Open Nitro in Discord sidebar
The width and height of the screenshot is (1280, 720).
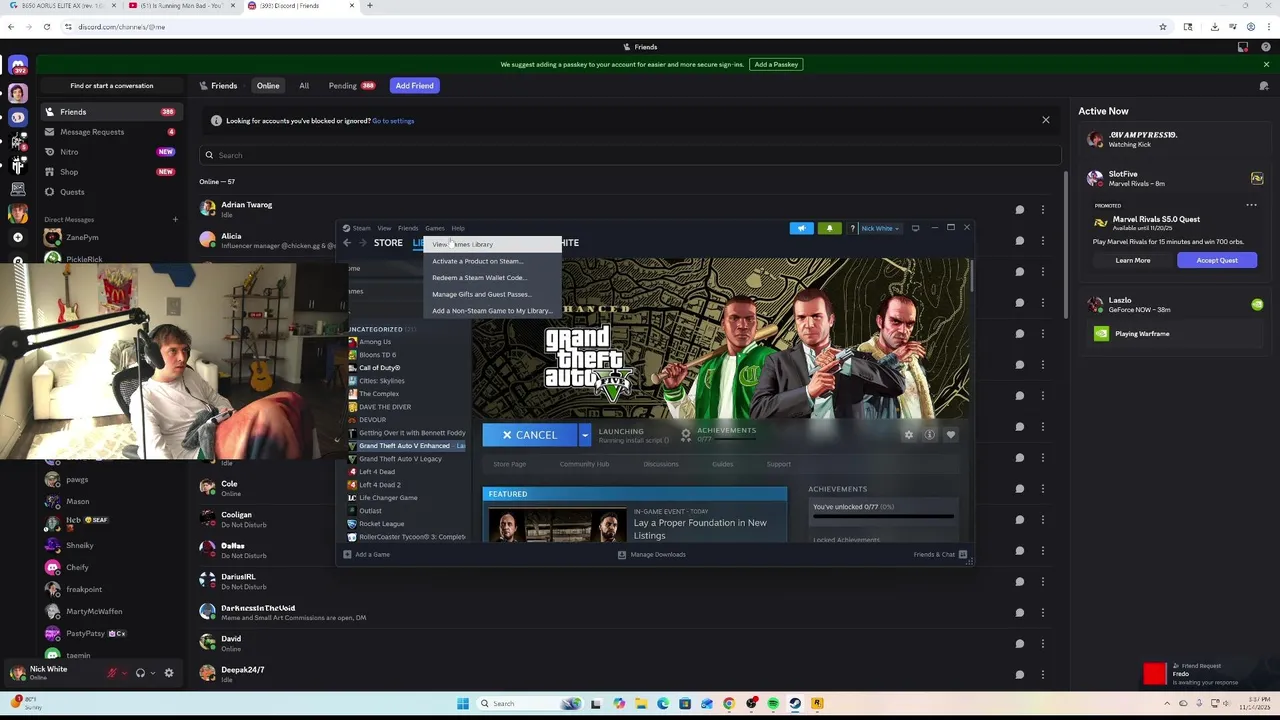(x=110, y=152)
